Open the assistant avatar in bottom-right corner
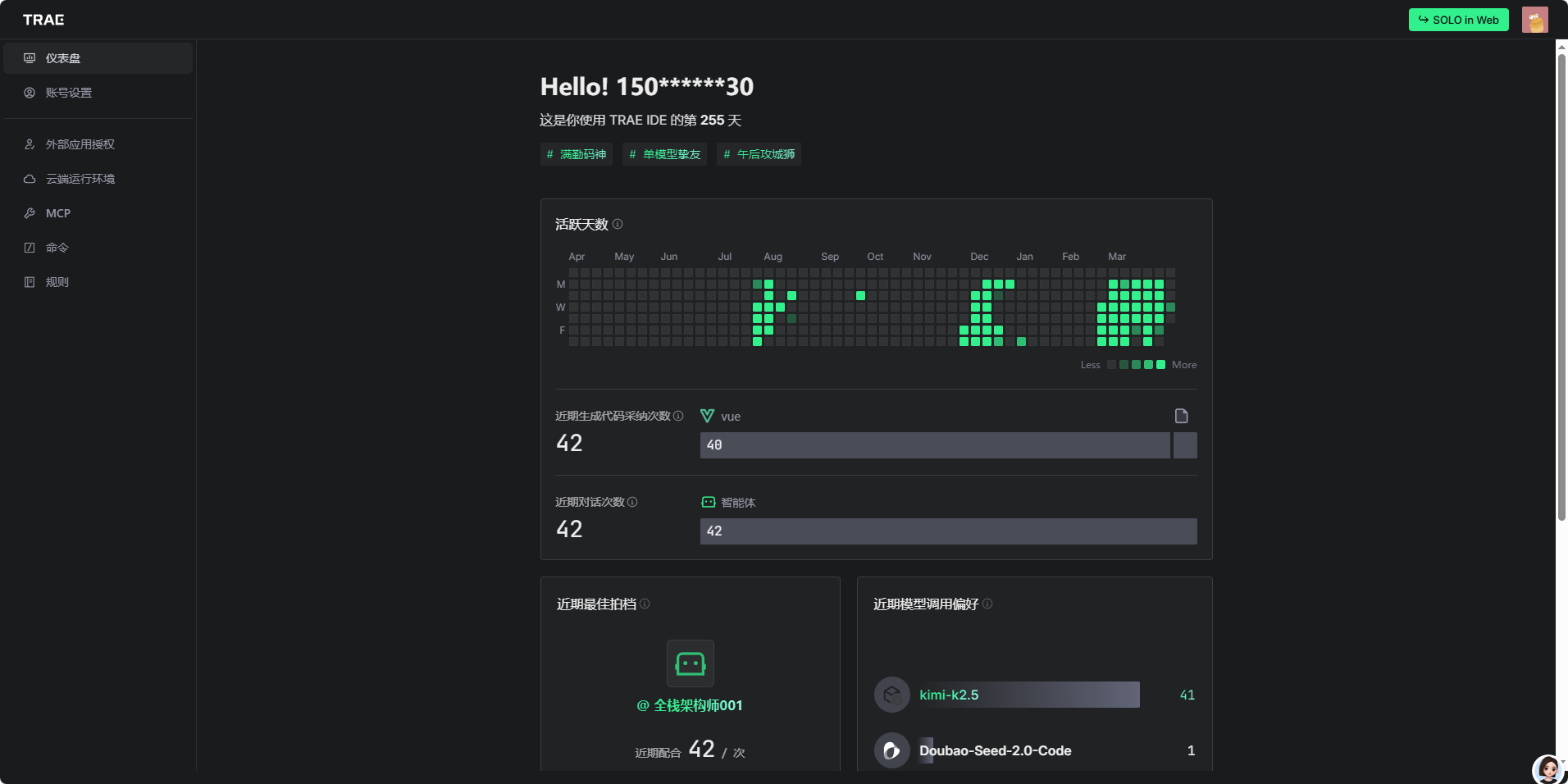 1548,768
